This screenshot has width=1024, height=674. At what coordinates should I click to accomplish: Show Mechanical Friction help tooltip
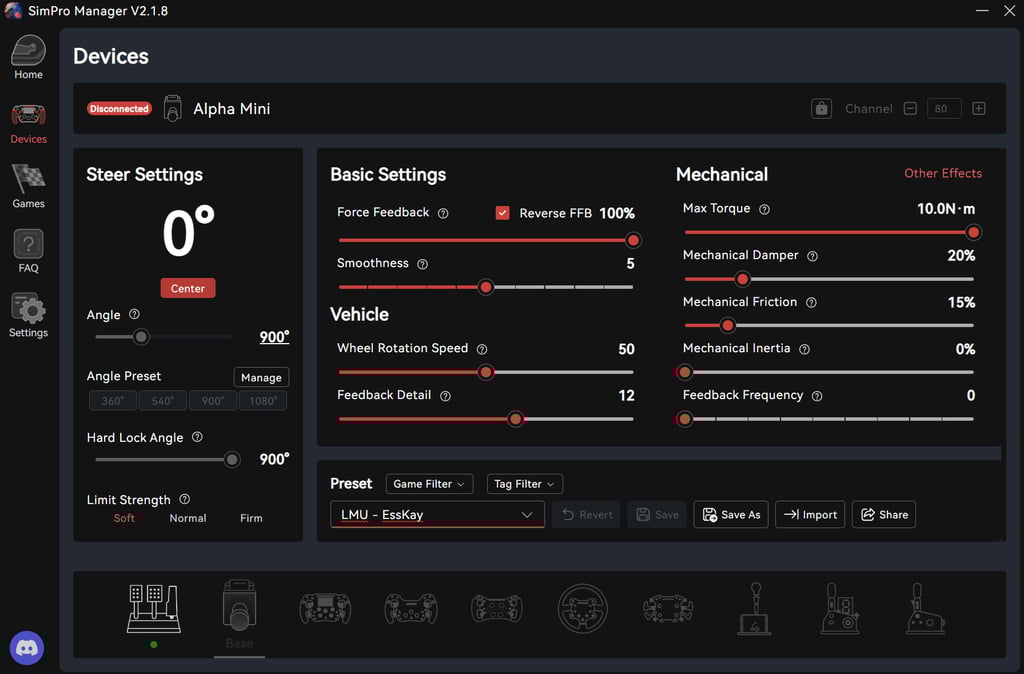[811, 302]
